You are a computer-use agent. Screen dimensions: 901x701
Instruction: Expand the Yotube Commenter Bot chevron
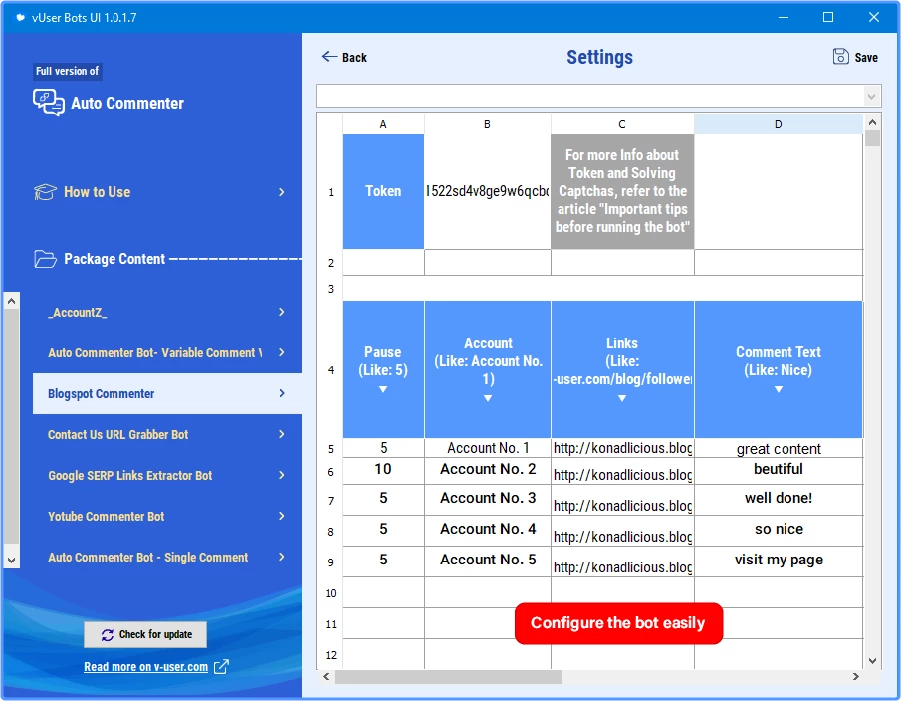pyautogui.click(x=282, y=516)
